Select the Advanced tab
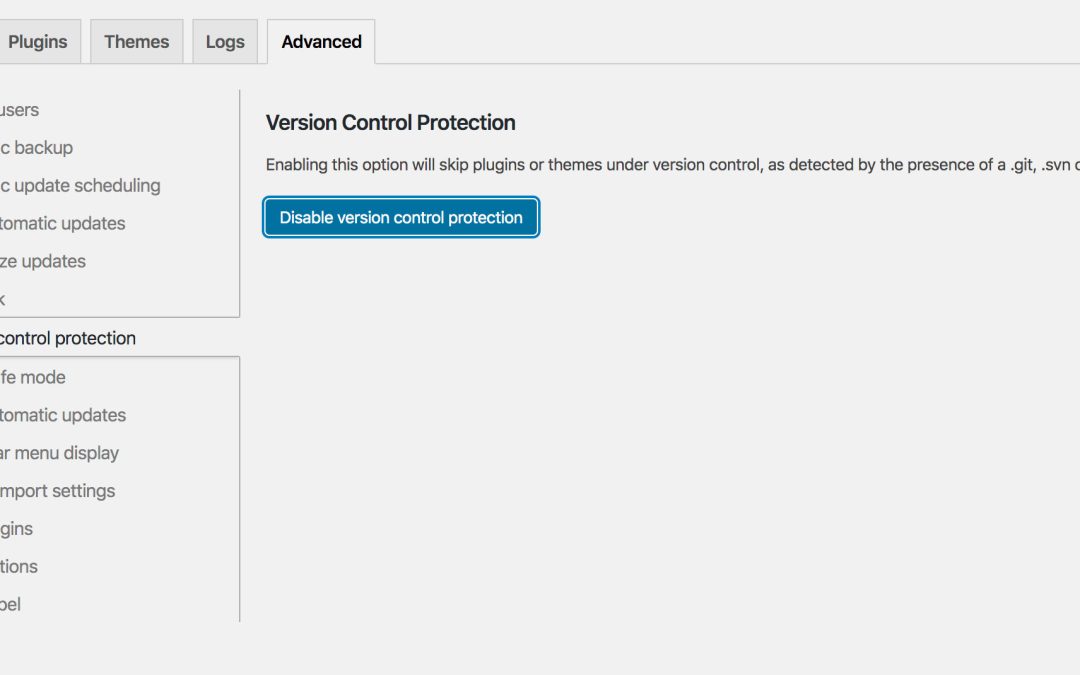The image size is (1080, 675). pyautogui.click(x=321, y=41)
